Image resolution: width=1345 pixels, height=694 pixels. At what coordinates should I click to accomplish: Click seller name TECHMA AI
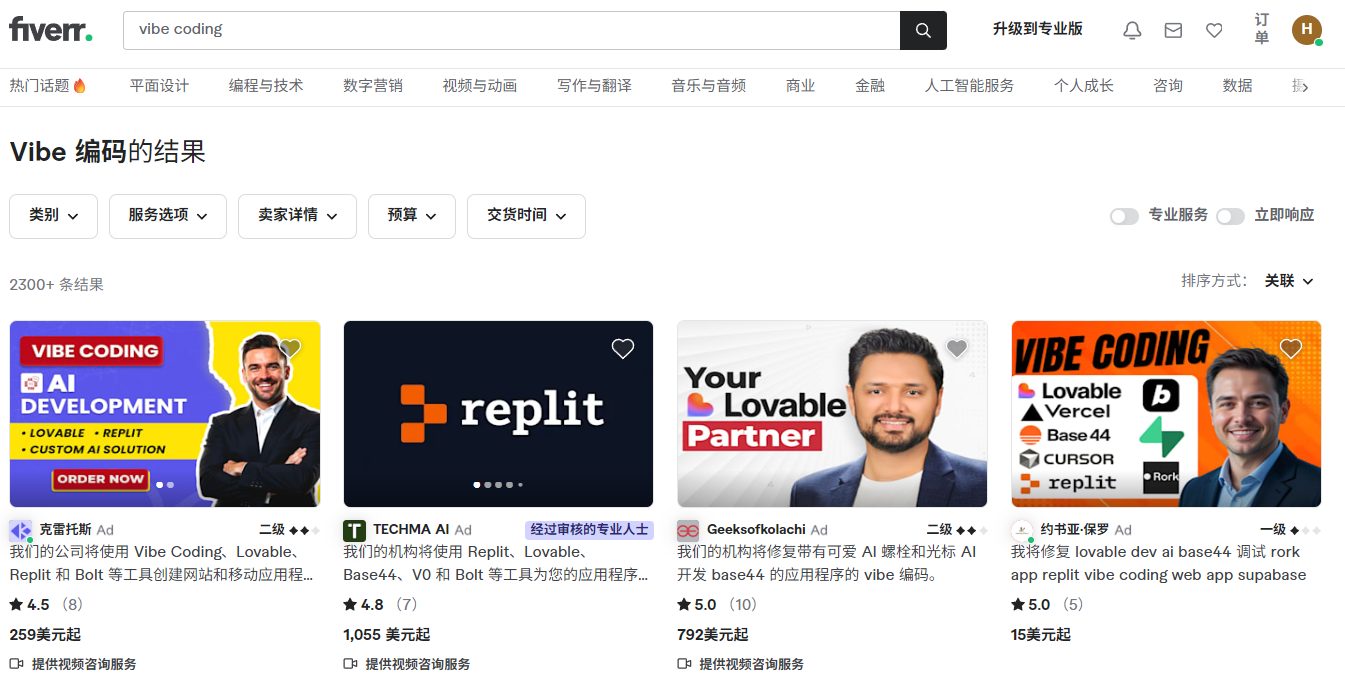pos(411,530)
